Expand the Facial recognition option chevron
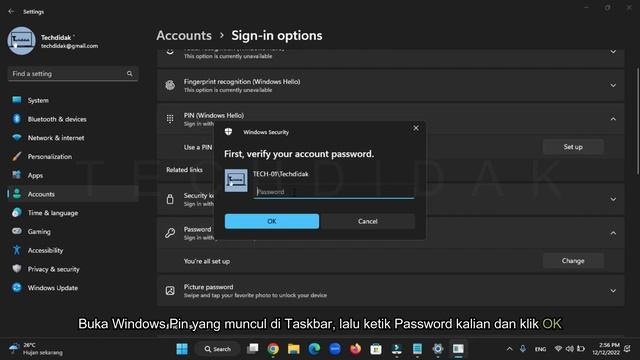Image resolution: width=640 pixels, height=360 pixels. click(x=613, y=52)
